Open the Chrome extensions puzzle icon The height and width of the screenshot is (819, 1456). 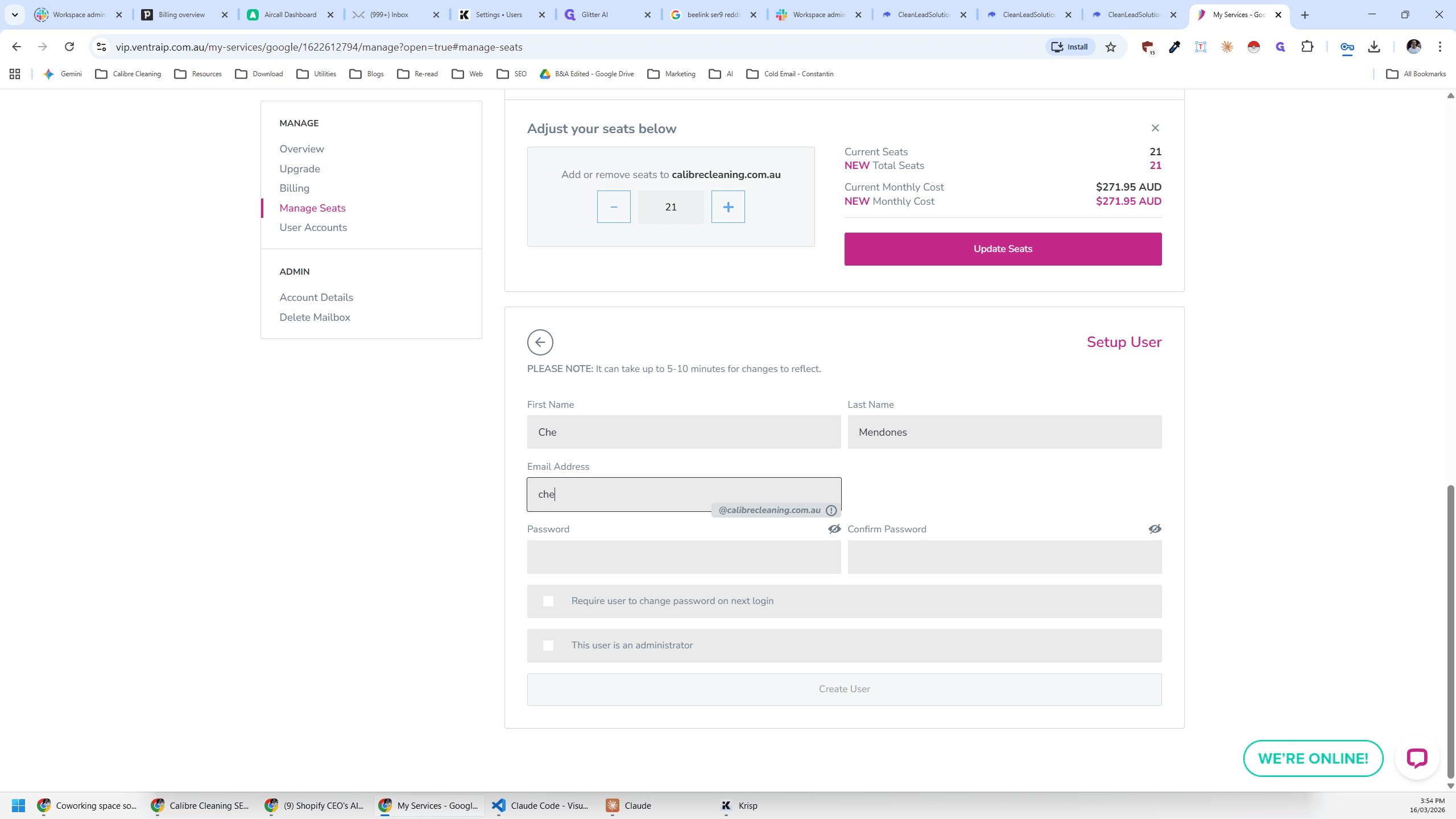point(1308,47)
